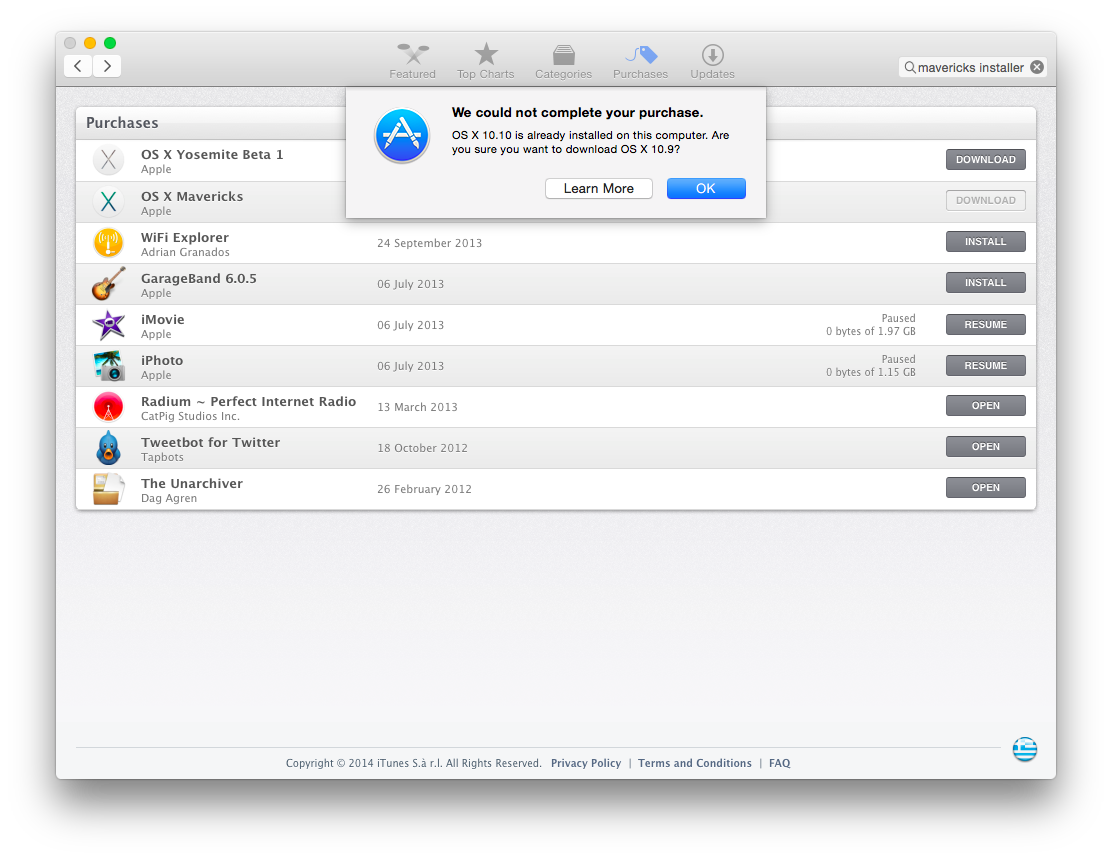Click the search field containing mavericks installer
Screen dimensions: 1112x859
coord(972,67)
